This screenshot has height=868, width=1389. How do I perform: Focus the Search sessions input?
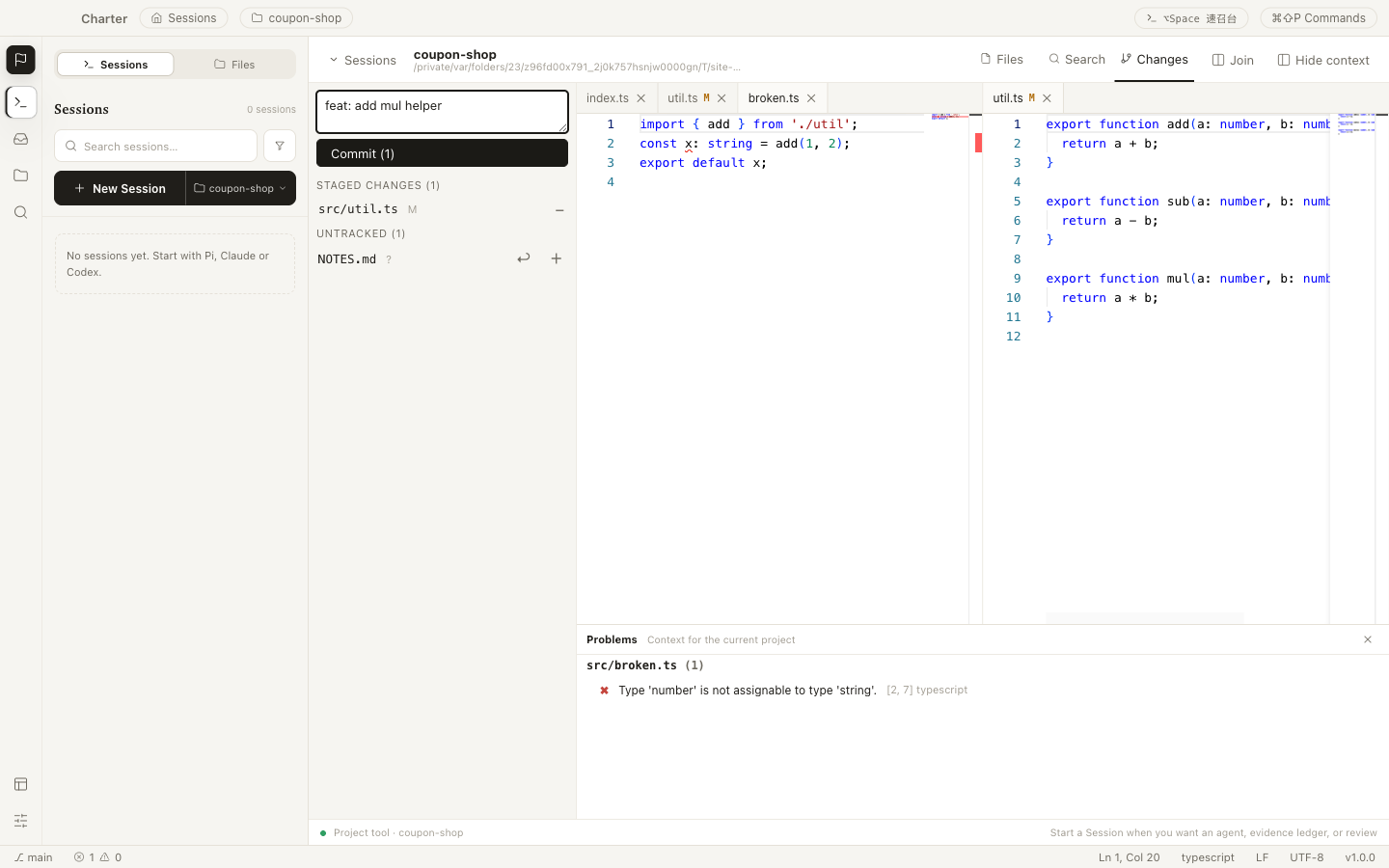click(156, 146)
